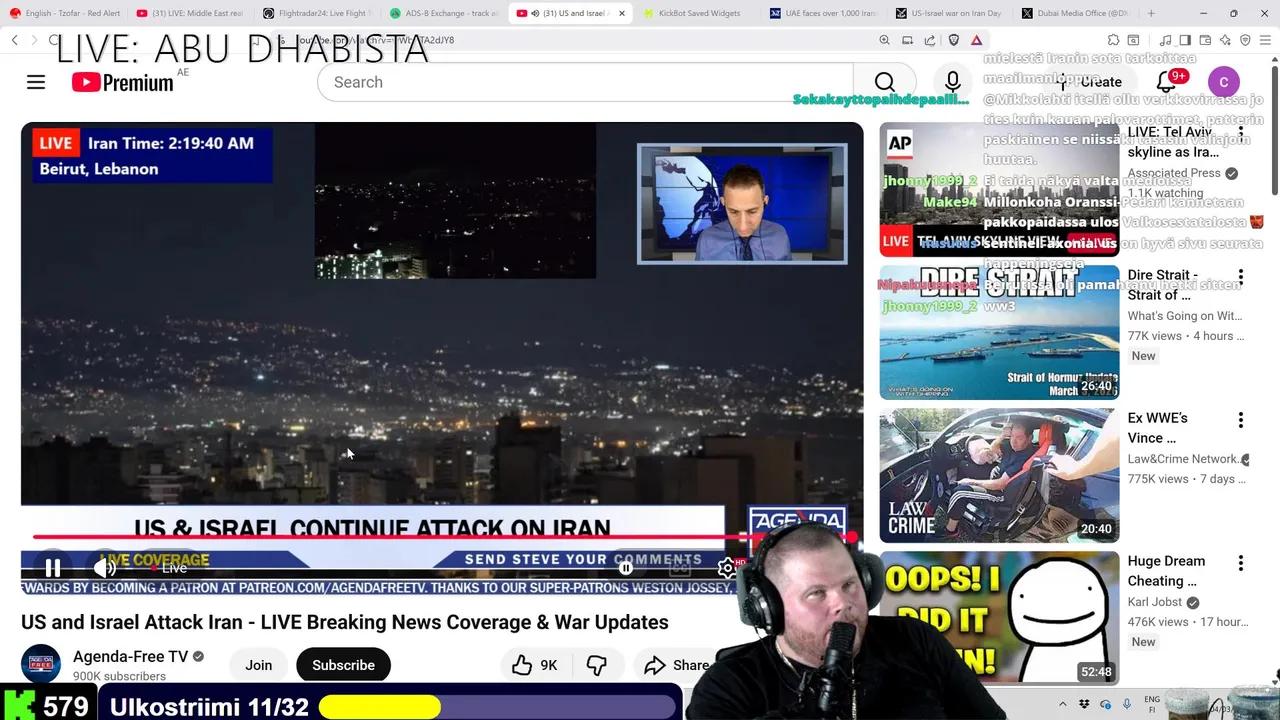The height and width of the screenshot is (720, 1280).
Task: Toggle the video autoplay switch
Action: [625, 568]
